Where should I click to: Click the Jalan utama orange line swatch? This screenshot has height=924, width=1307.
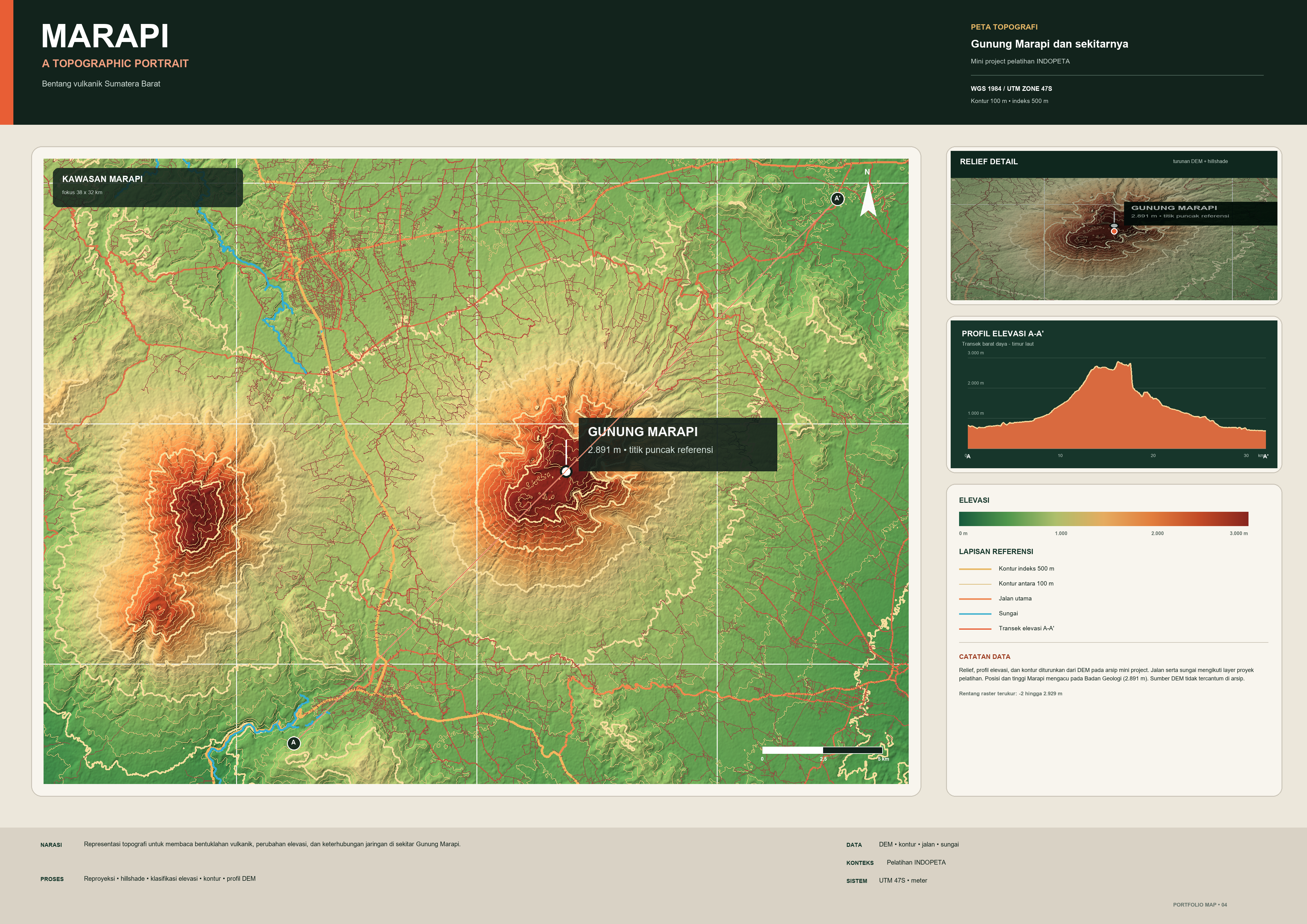click(975, 599)
